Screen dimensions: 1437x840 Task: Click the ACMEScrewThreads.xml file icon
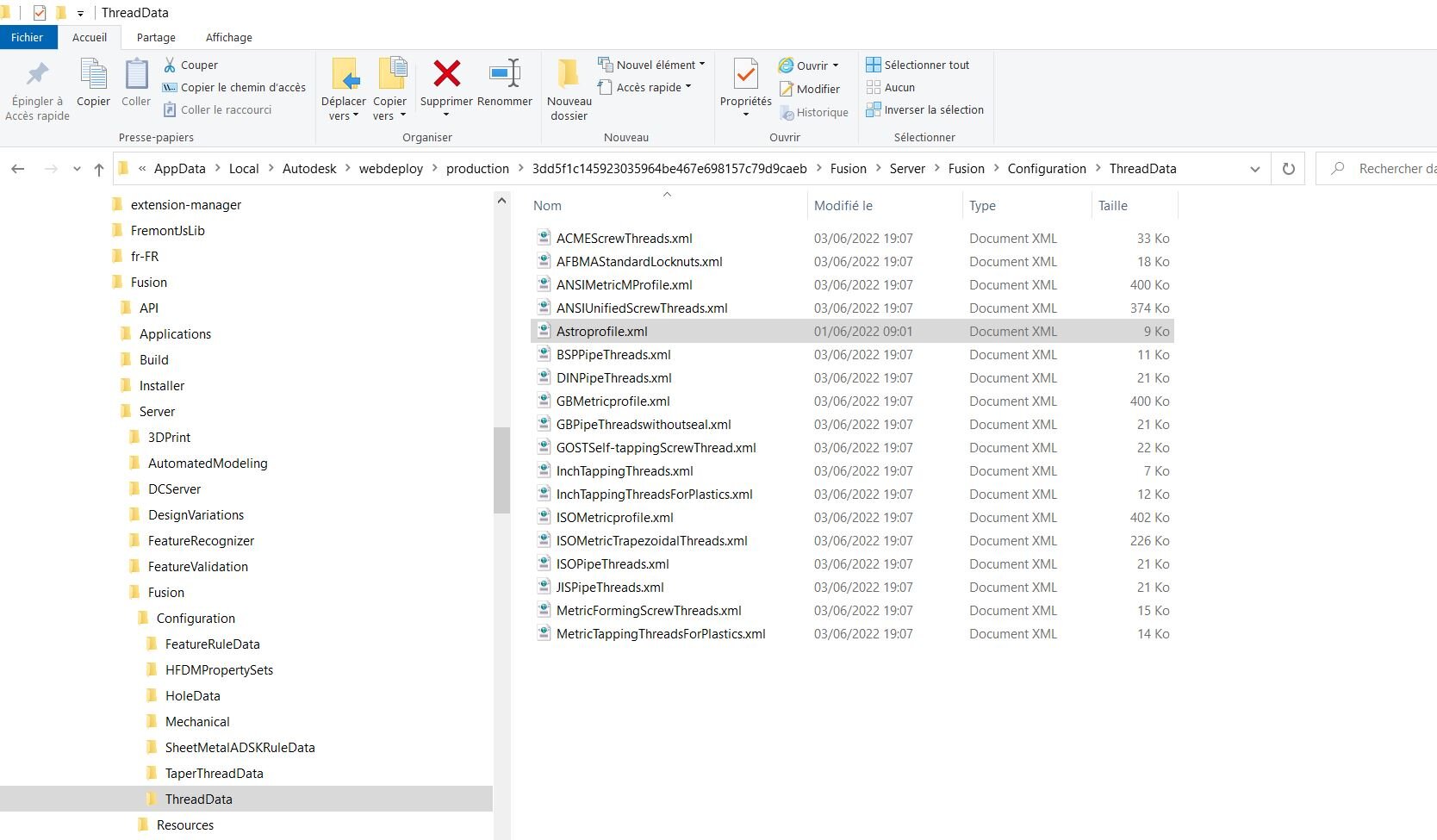pyautogui.click(x=544, y=238)
